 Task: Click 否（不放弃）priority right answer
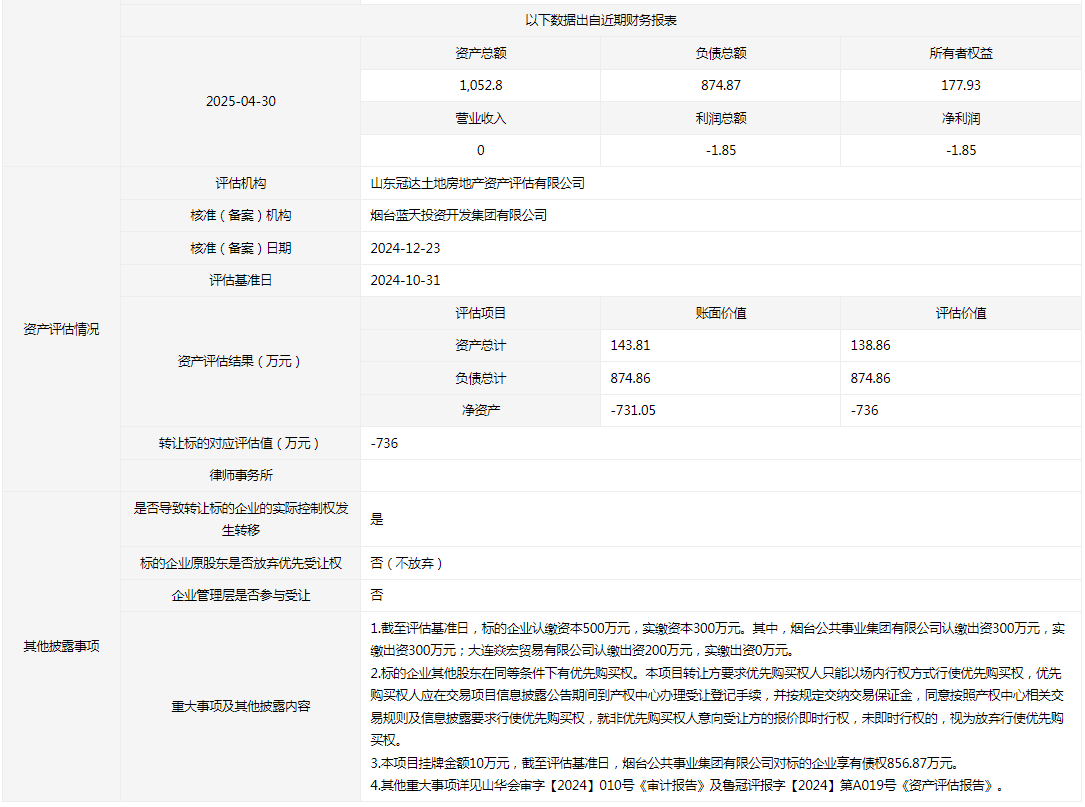(x=406, y=563)
